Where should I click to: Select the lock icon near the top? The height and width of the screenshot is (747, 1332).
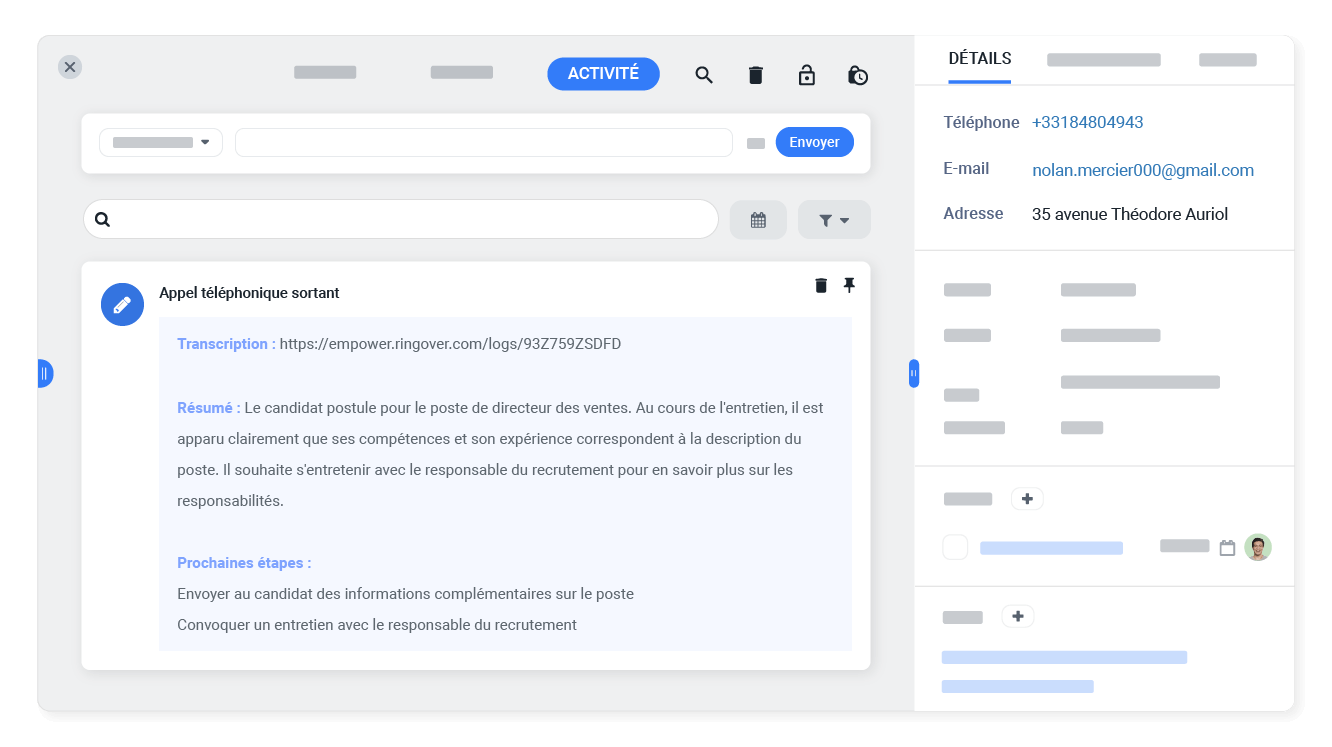[807, 74]
